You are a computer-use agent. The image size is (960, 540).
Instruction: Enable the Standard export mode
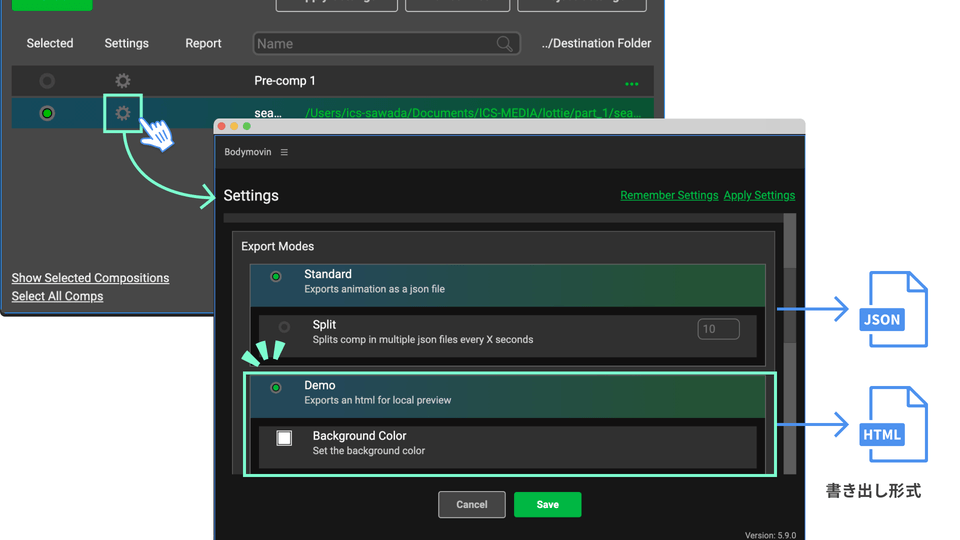(276, 276)
